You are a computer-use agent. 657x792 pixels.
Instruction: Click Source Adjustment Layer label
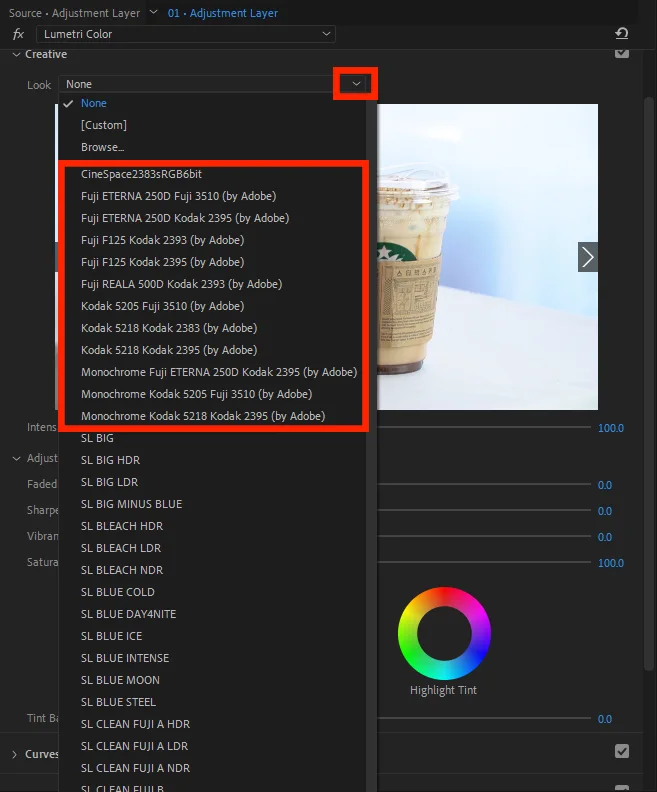click(74, 13)
